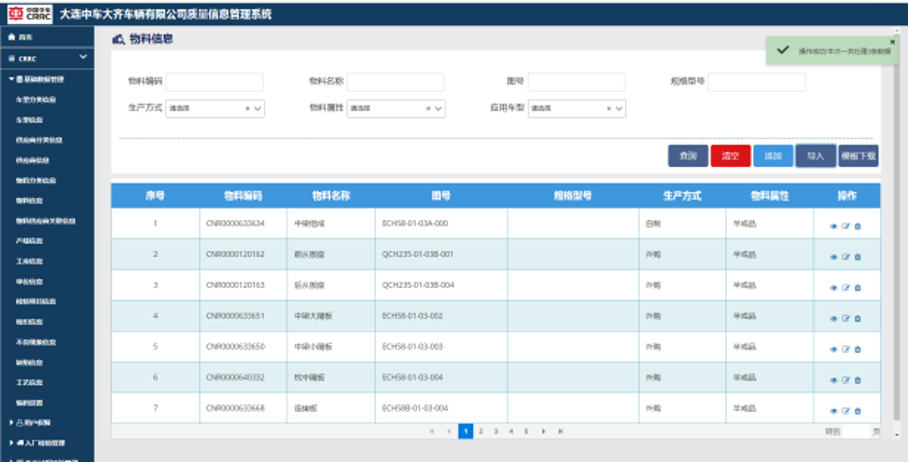Edit the row 3 material CNR0000120163
The image size is (908, 462).
point(845,288)
